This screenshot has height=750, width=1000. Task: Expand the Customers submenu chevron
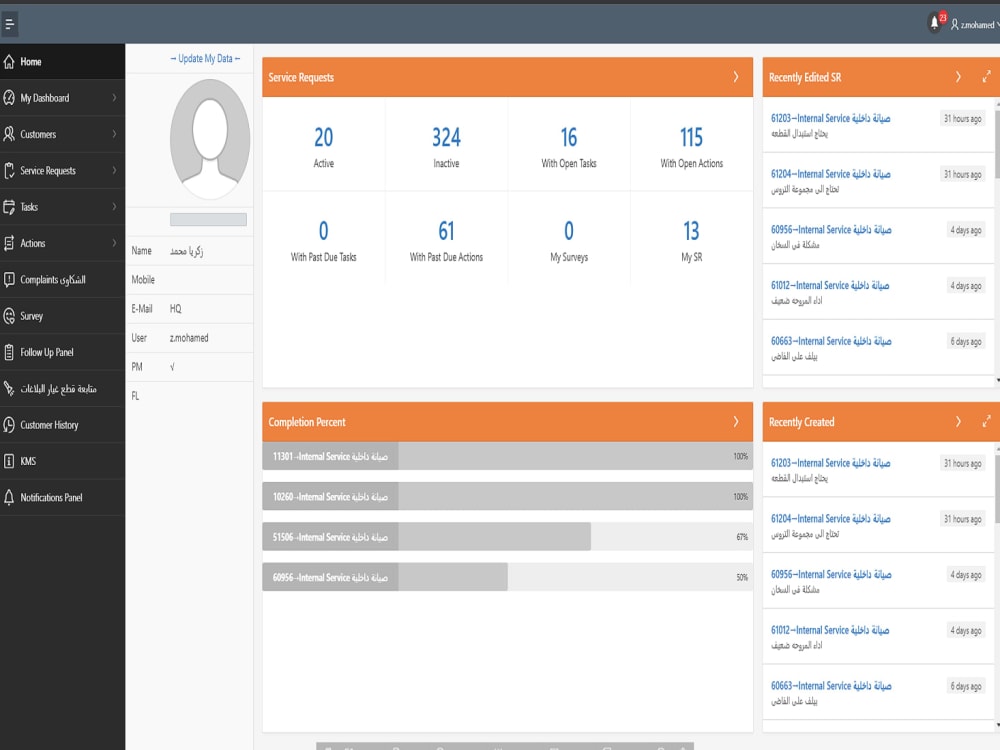click(x=114, y=134)
